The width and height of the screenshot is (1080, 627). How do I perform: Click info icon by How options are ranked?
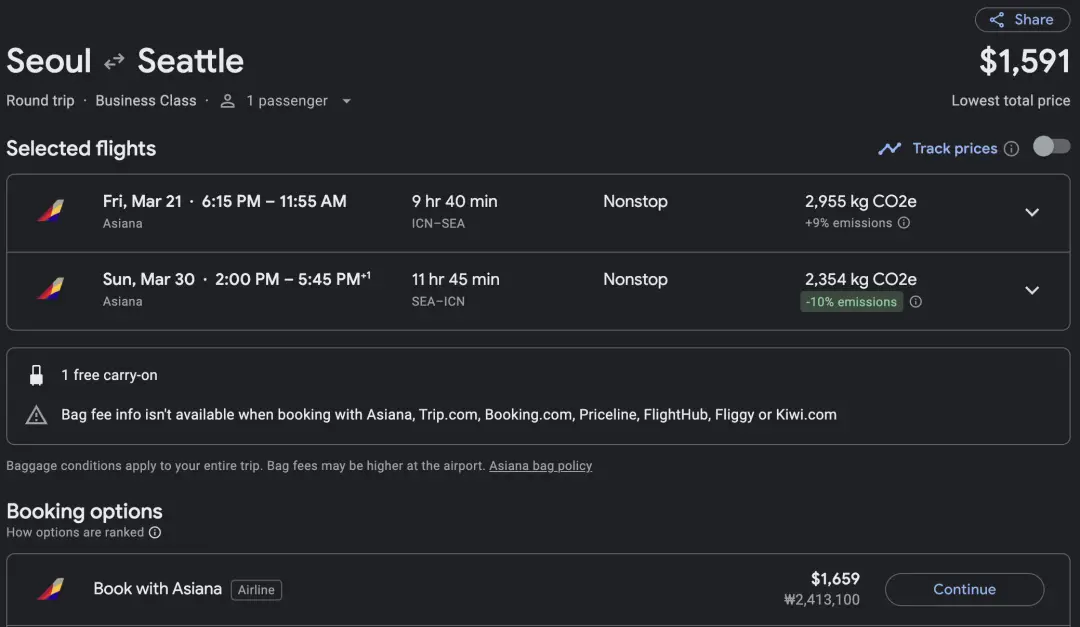(155, 533)
